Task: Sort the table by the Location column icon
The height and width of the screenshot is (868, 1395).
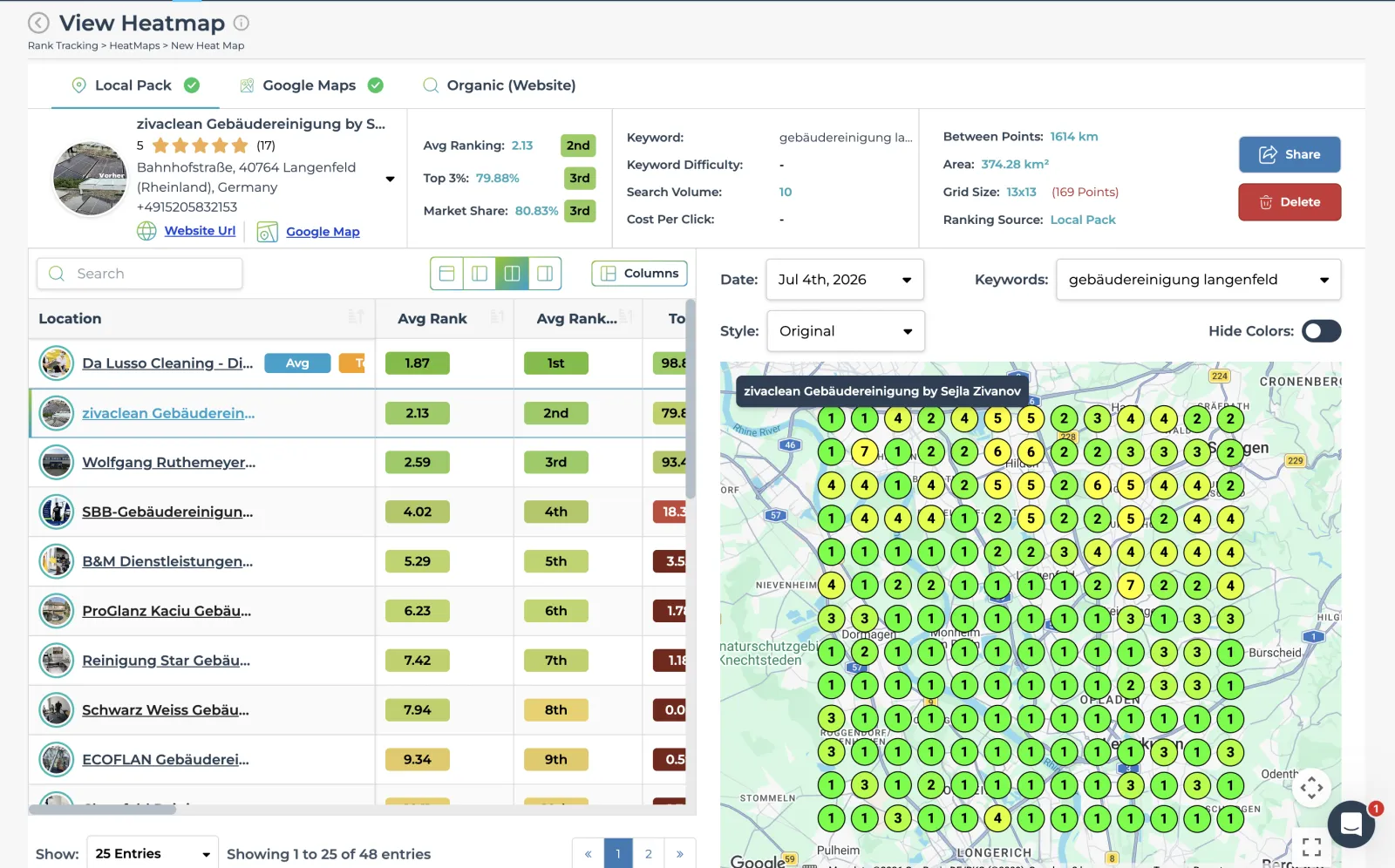Action: [x=356, y=316]
